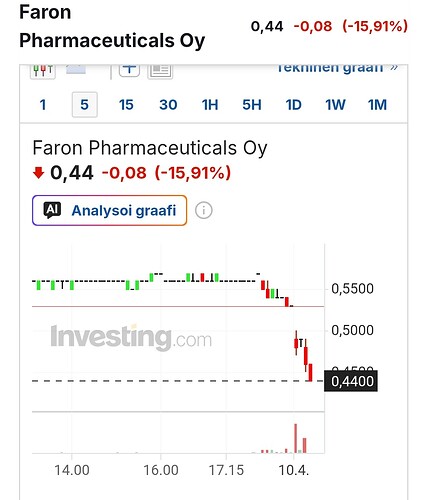Switch to the 15 minute interval

126,105
